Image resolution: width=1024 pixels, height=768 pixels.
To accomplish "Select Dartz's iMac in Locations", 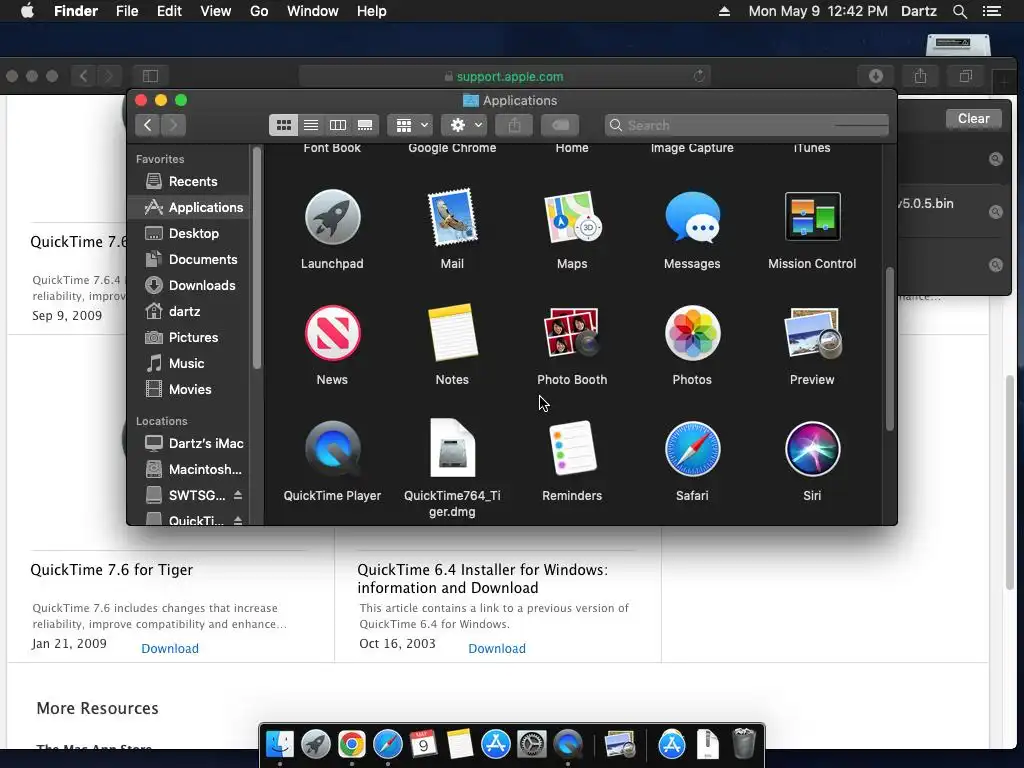I will point(189,443).
